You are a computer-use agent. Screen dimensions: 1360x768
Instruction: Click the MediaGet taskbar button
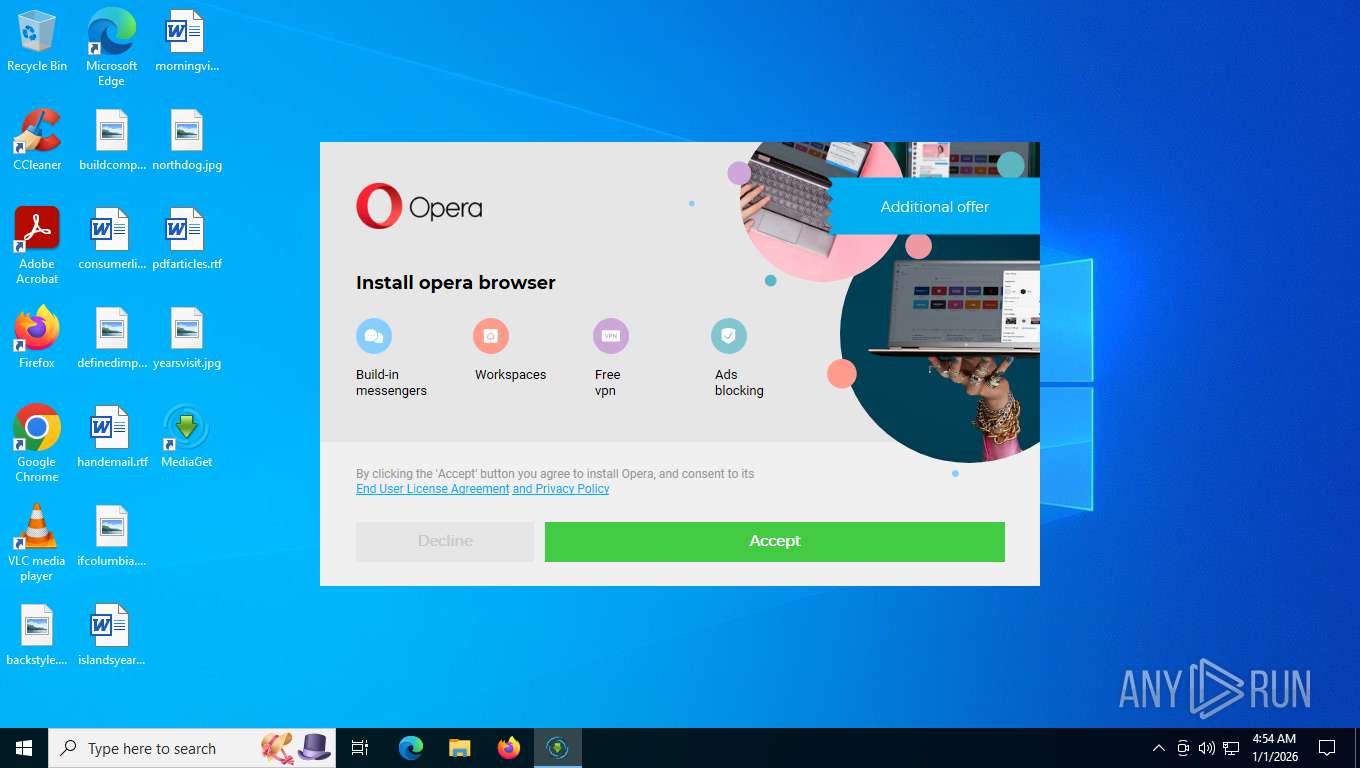[557, 748]
